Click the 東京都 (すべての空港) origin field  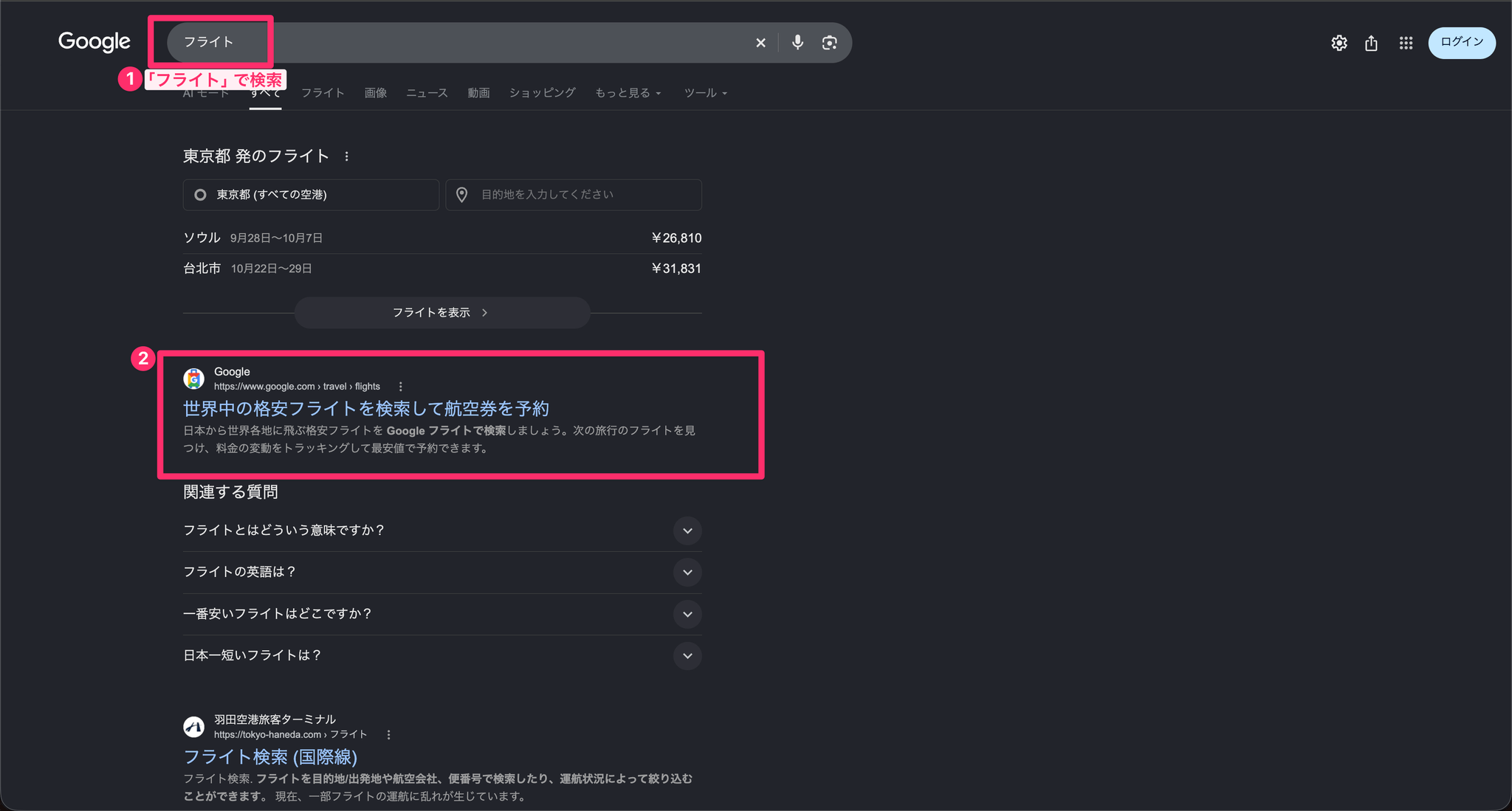point(311,195)
